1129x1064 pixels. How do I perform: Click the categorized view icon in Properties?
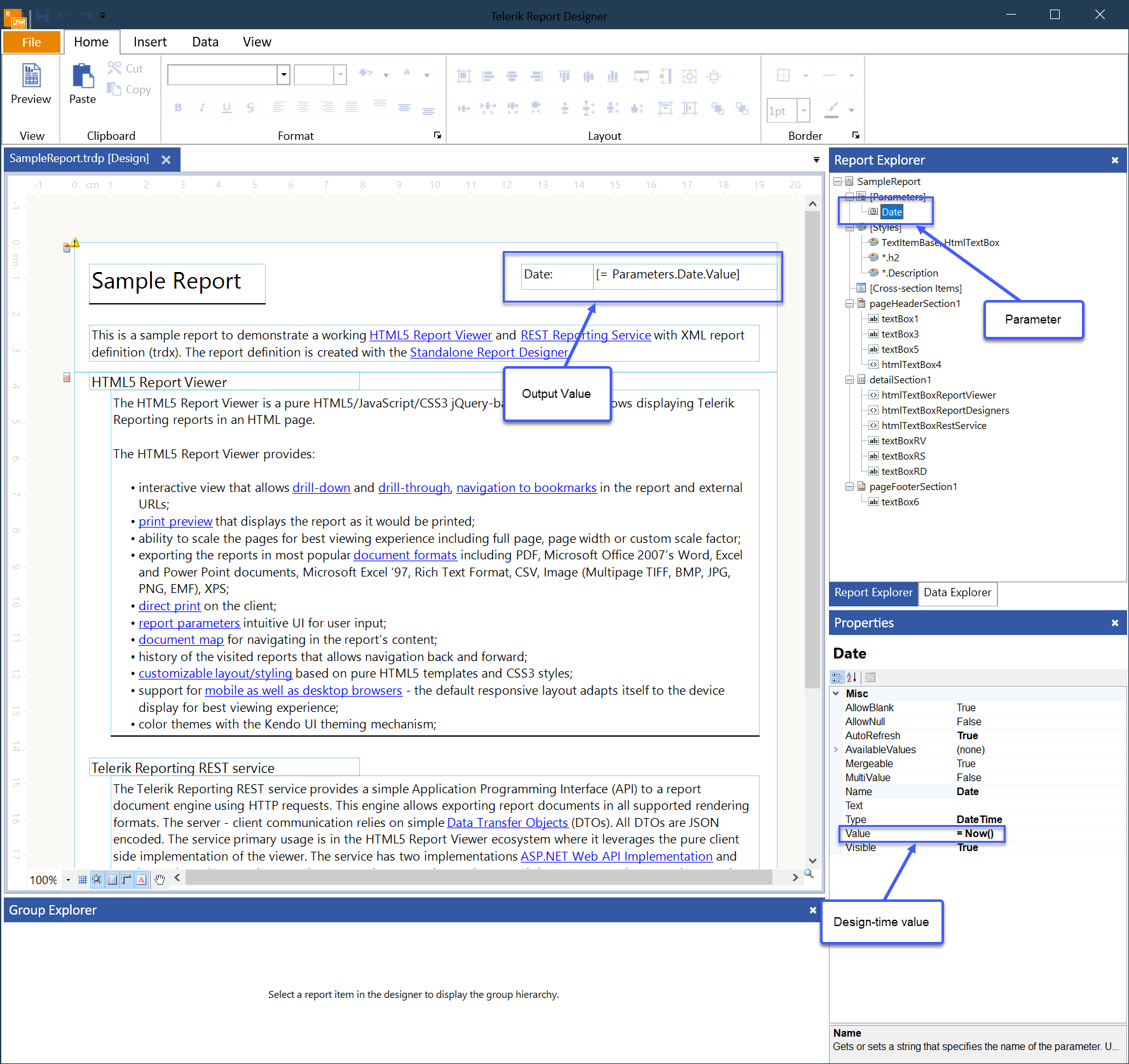pos(837,678)
